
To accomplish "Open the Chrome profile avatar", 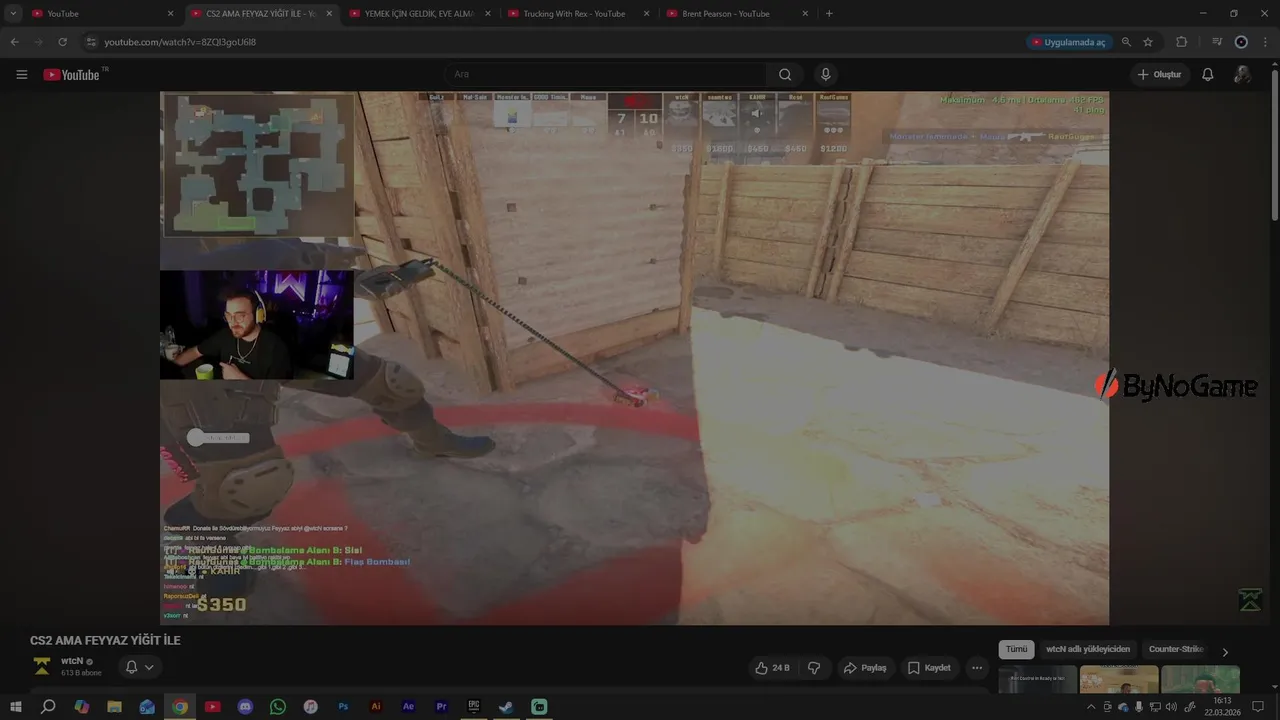I will (1241, 42).
